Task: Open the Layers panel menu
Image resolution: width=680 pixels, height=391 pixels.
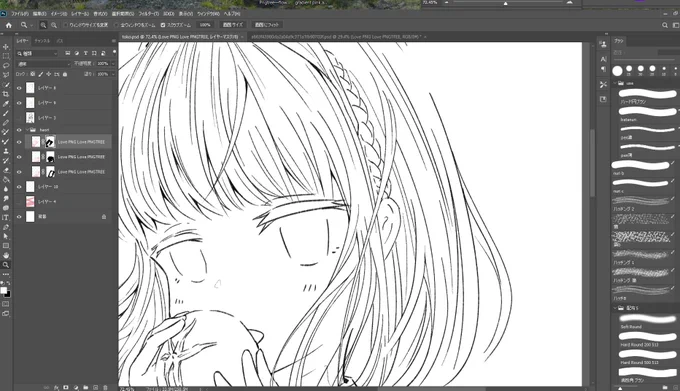Action: click(x=113, y=41)
